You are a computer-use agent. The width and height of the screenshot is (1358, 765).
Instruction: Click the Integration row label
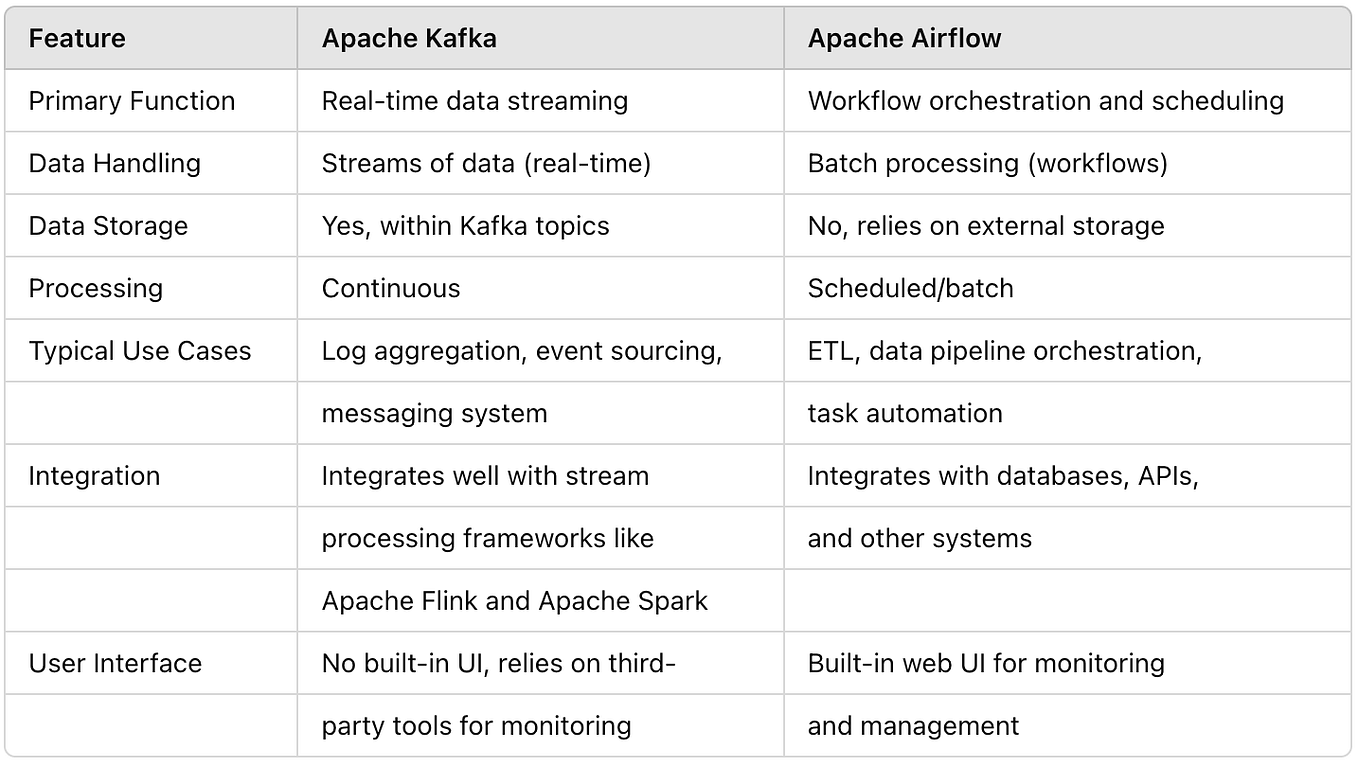click(94, 476)
